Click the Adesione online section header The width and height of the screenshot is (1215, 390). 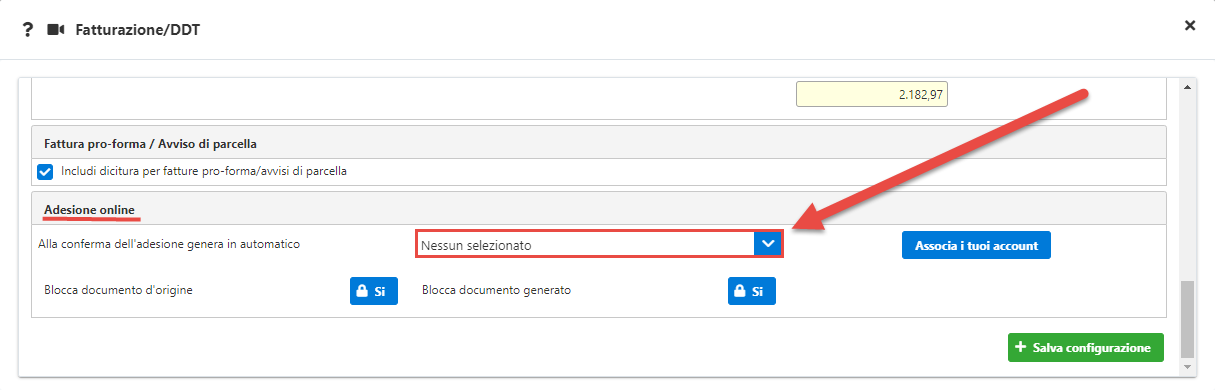coord(89,208)
